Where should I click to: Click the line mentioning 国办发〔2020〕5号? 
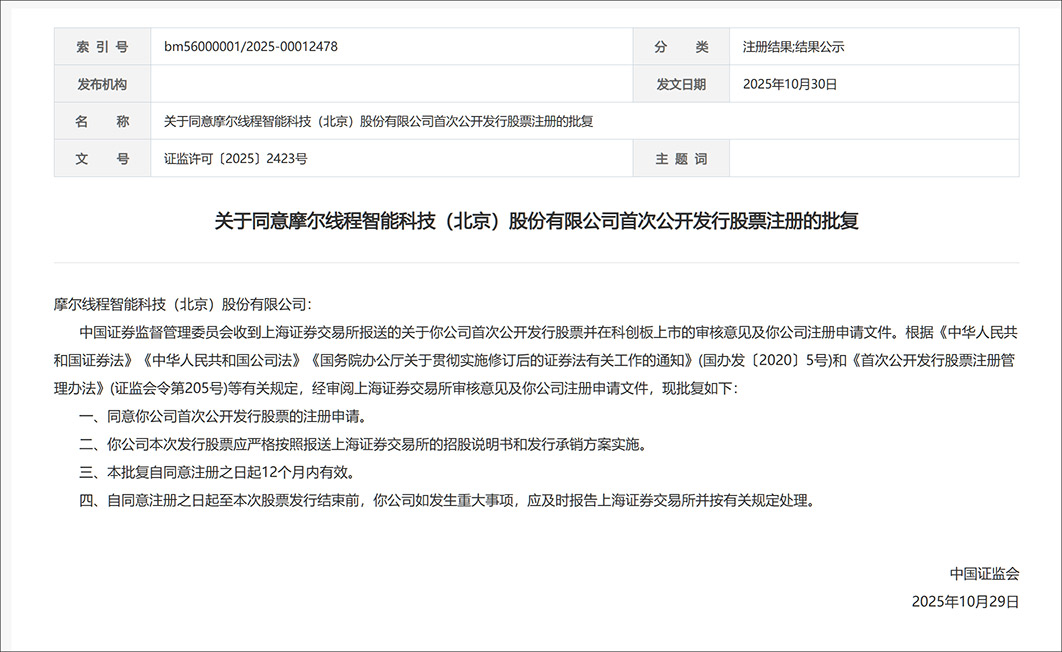534,360
